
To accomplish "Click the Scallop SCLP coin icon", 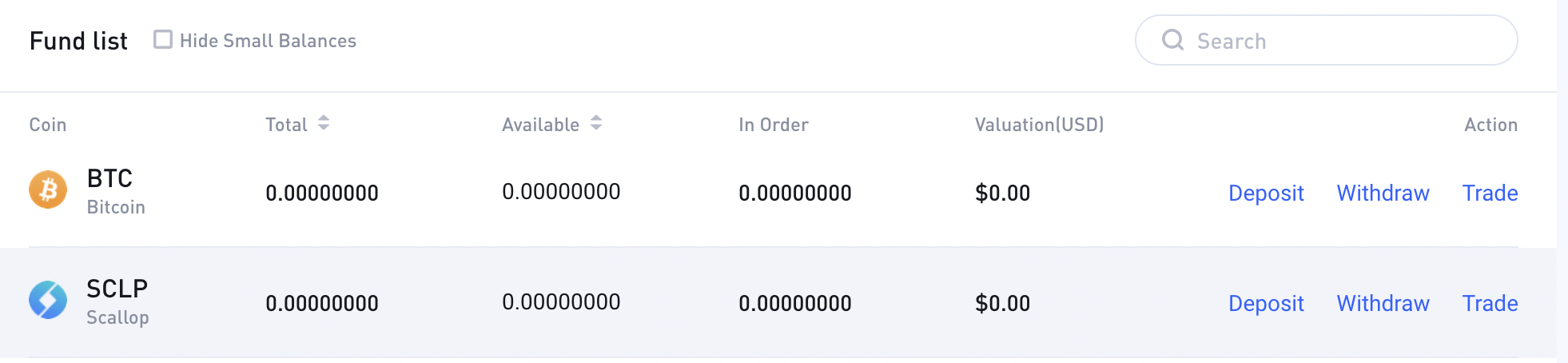I will pyautogui.click(x=48, y=301).
